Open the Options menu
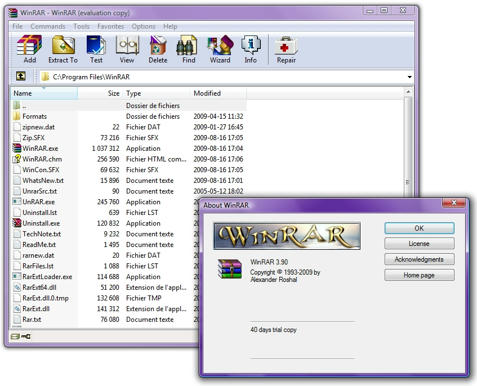 tap(143, 26)
